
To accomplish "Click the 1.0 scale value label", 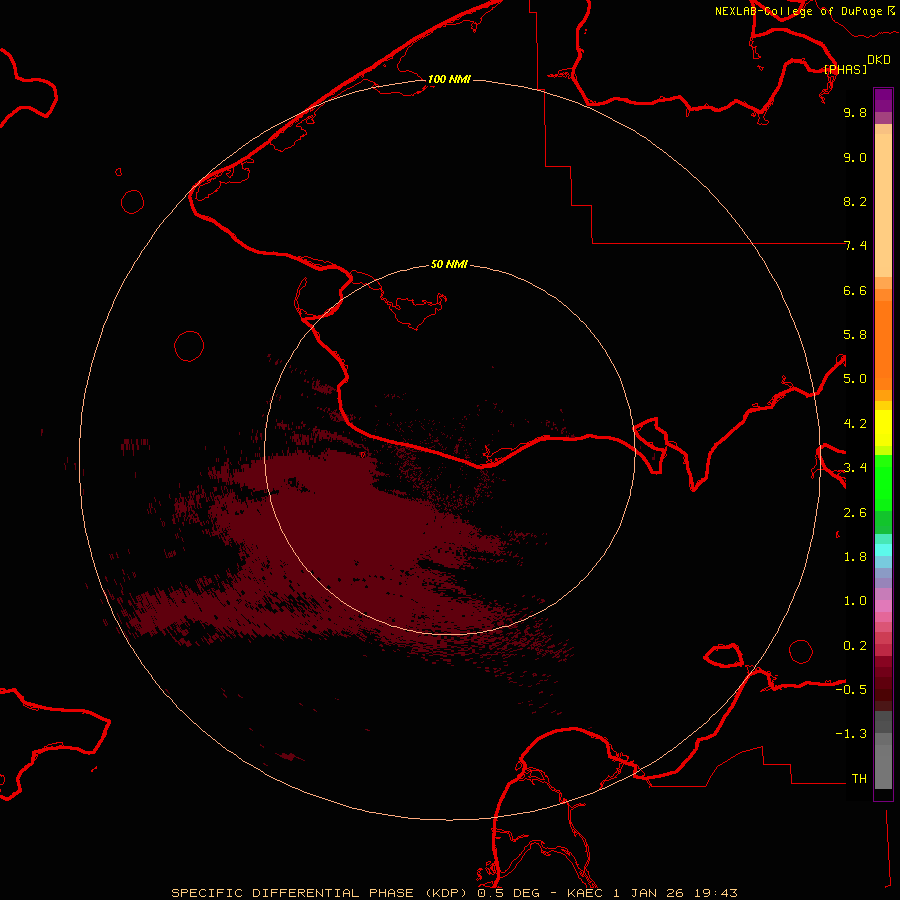I will (x=855, y=601).
